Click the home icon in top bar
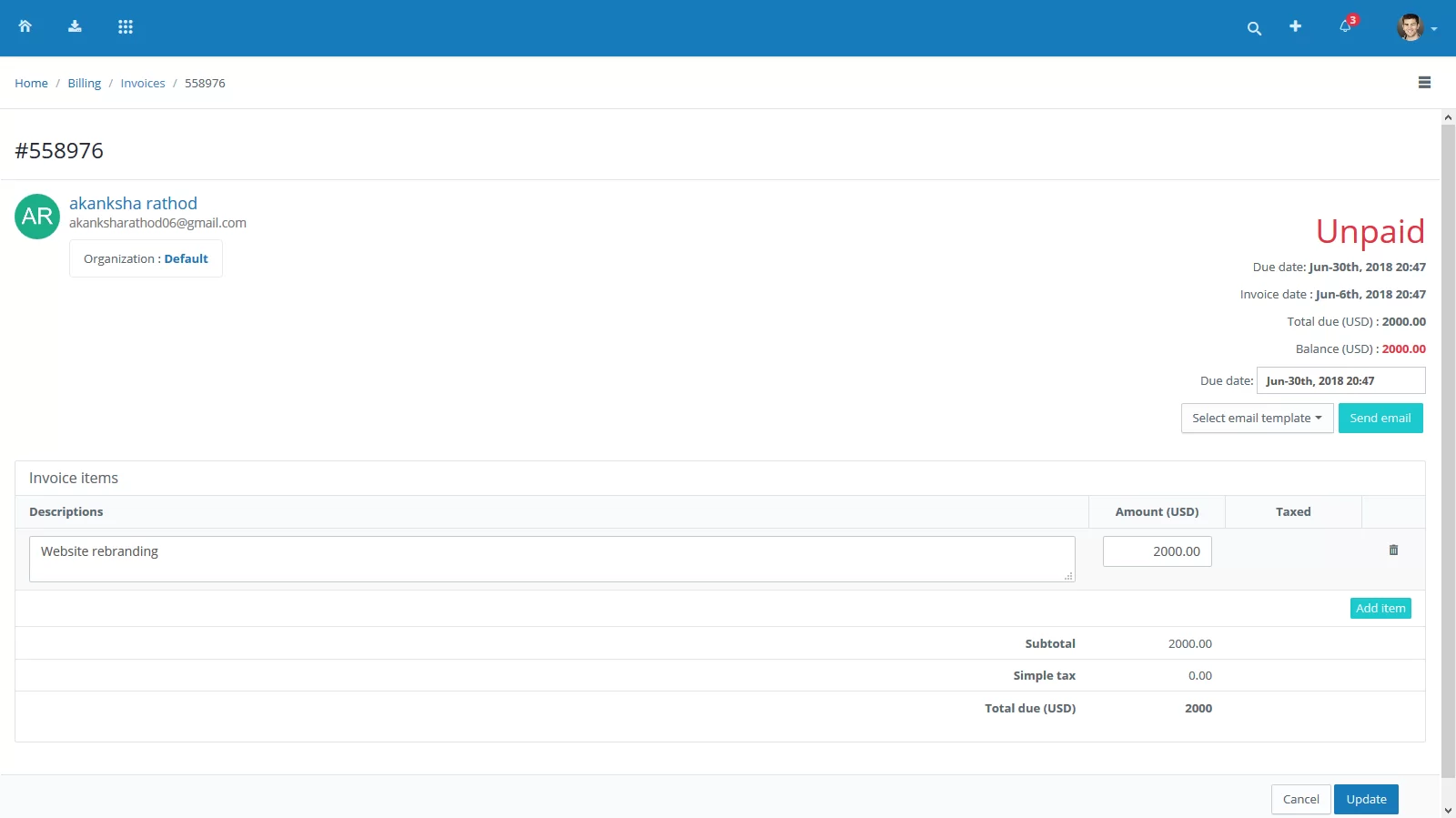The image size is (1456, 818). click(25, 26)
